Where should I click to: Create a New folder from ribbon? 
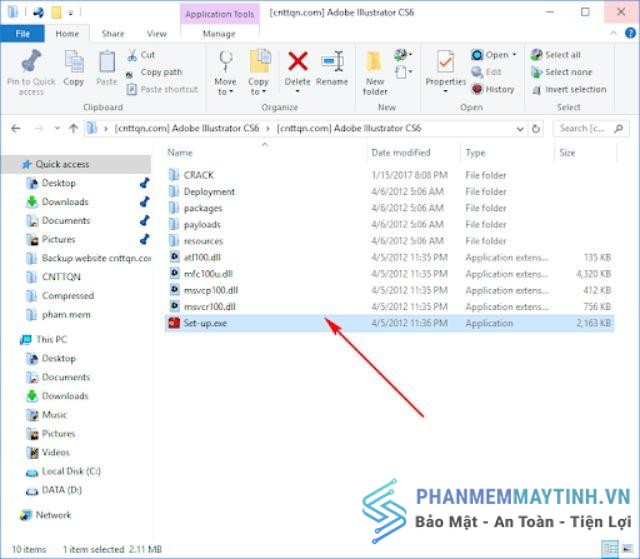click(x=375, y=73)
